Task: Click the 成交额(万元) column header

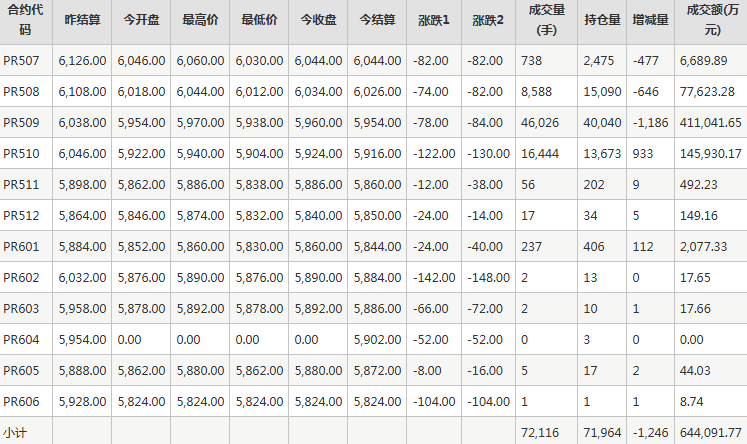Action: (712, 20)
